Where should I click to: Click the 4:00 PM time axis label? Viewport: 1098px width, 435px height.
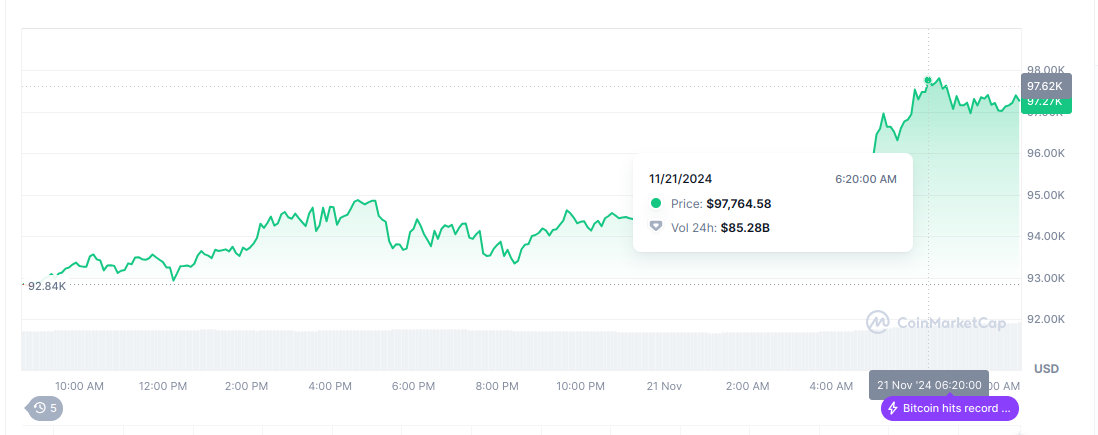coord(330,386)
